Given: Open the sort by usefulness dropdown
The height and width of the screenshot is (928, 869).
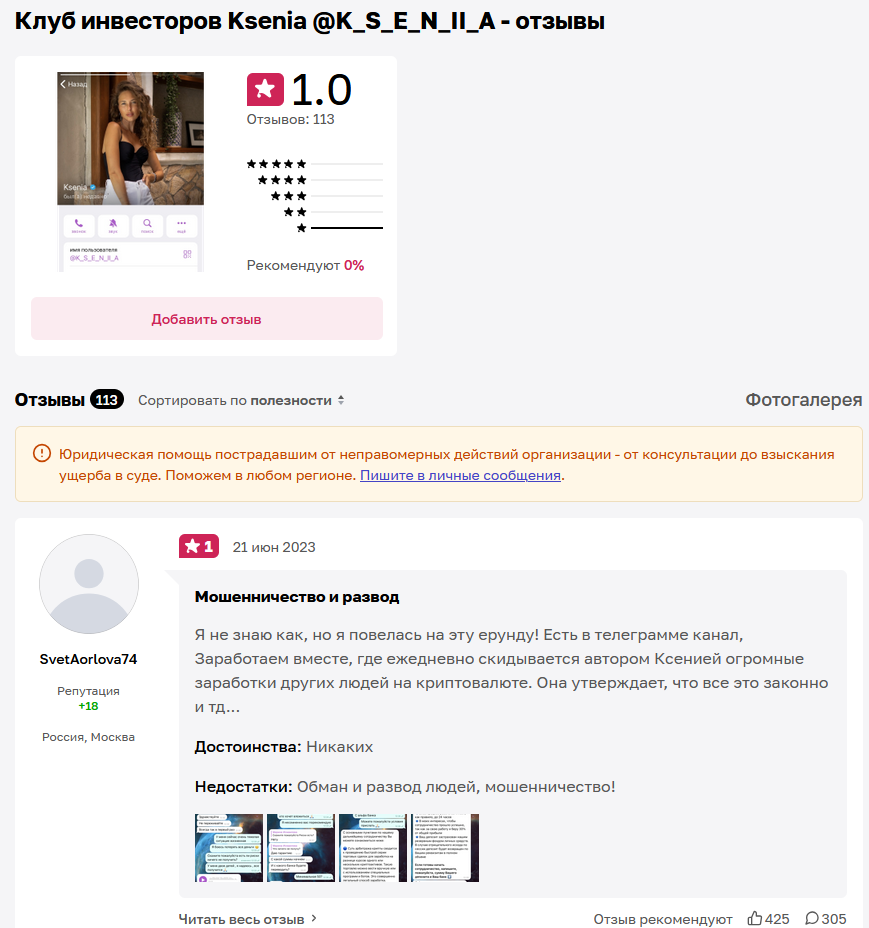Looking at the screenshot, I should tap(240, 401).
